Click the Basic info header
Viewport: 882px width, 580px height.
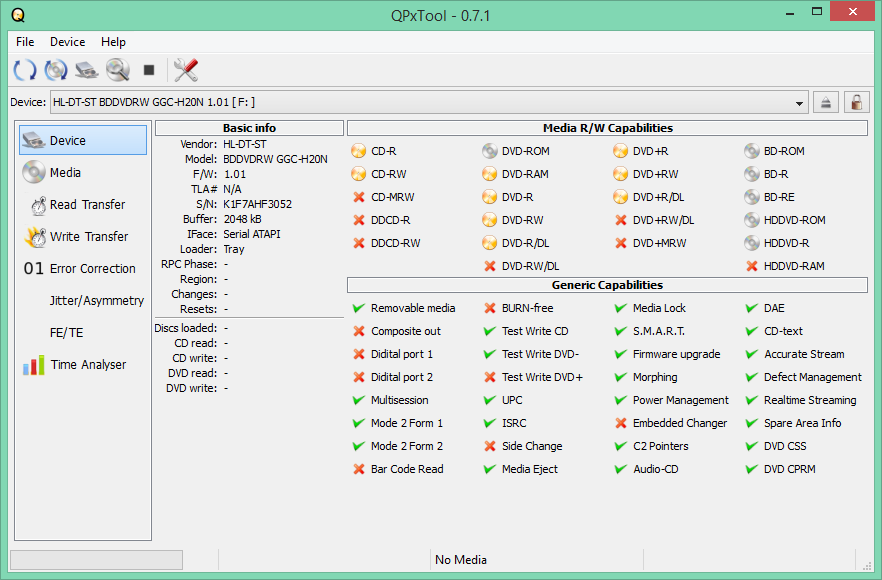249,128
